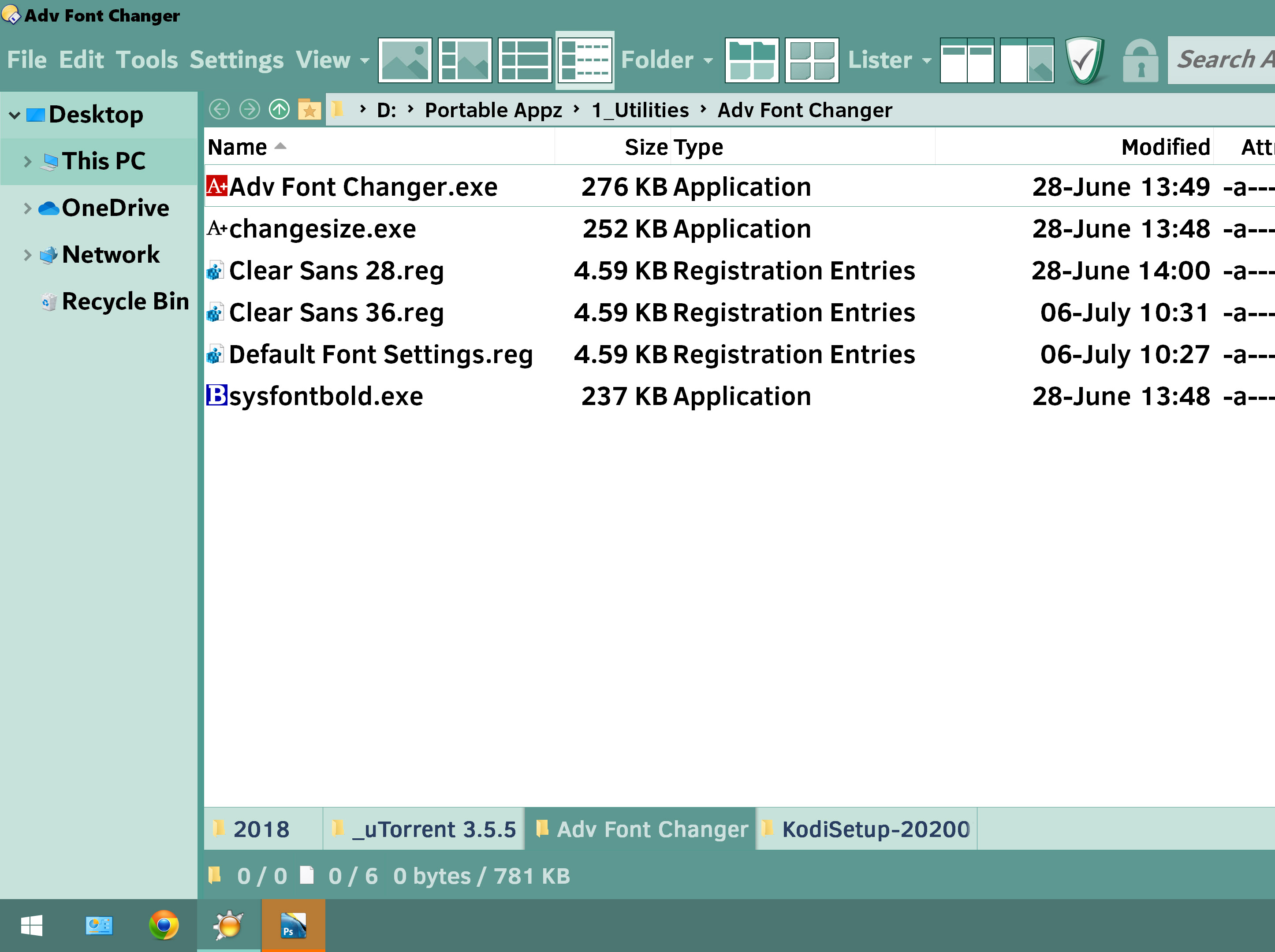The width and height of the screenshot is (1275, 952).
Task: Click the shield checkmark icon
Action: click(x=1085, y=60)
